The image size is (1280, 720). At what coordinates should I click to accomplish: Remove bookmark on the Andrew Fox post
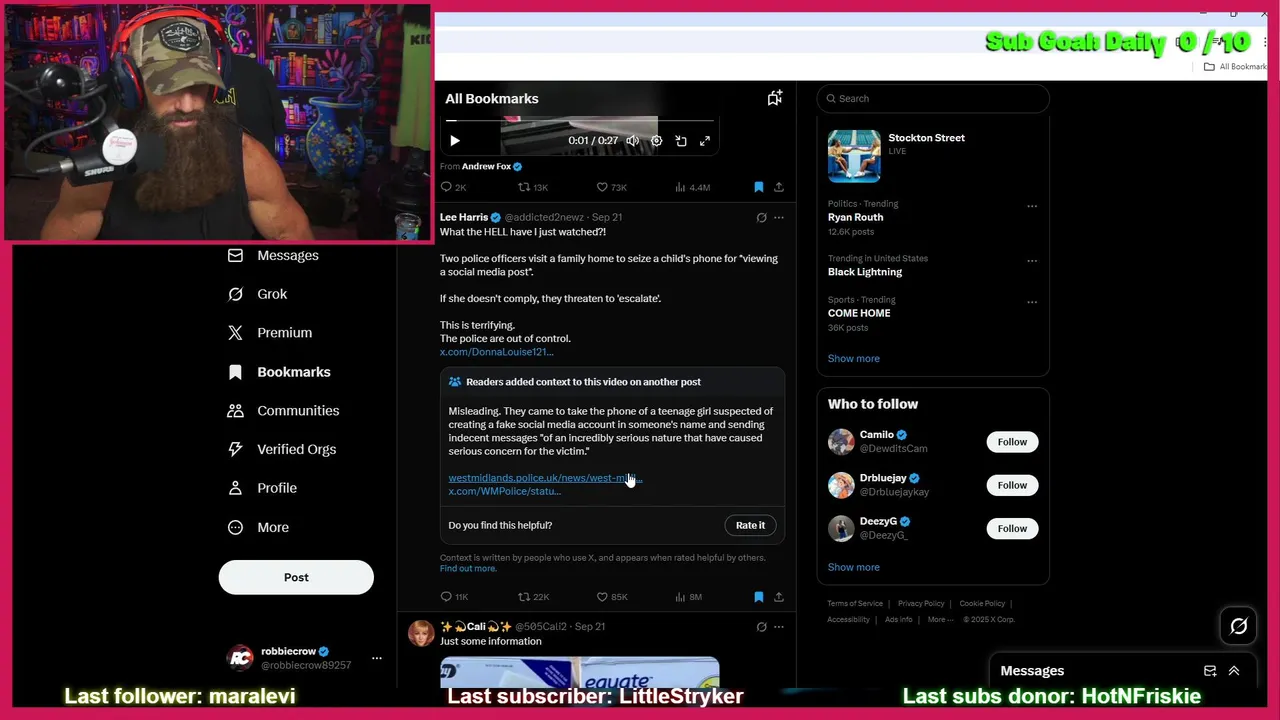tap(759, 187)
